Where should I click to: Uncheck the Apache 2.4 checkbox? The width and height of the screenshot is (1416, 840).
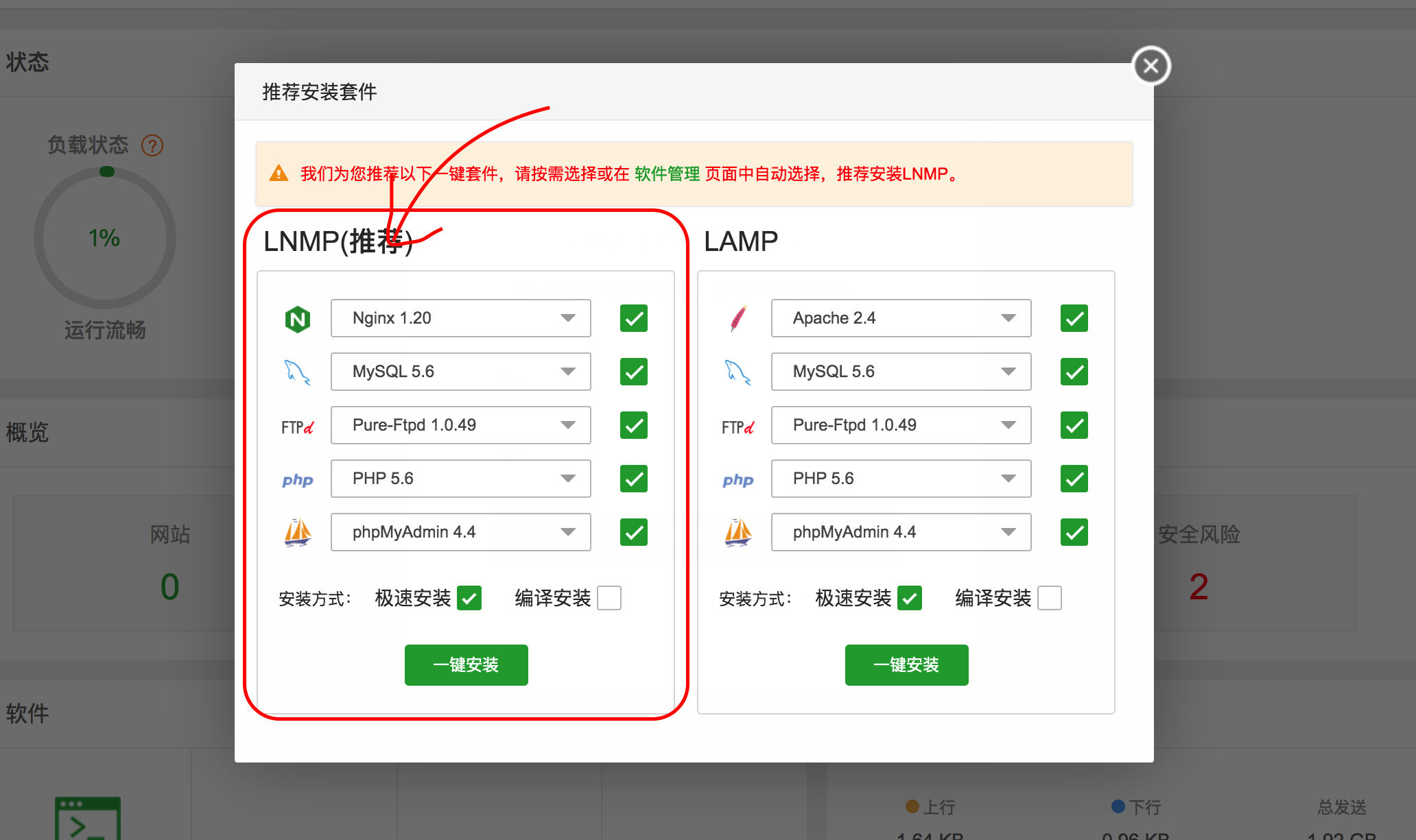[x=1074, y=318]
